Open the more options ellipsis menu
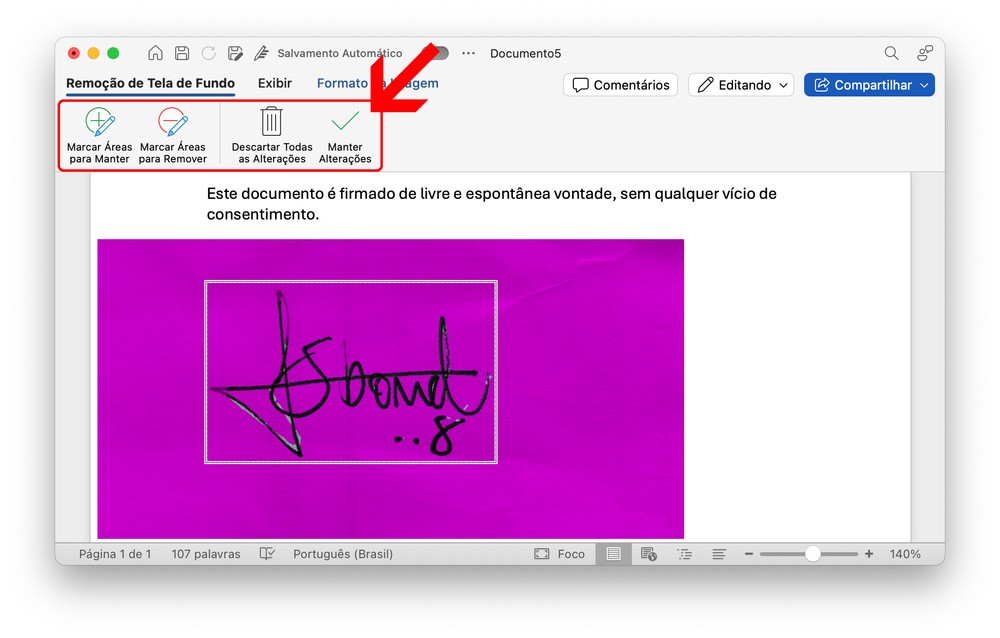This screenshot has width=1000, height=638. (x=468, y=53)
